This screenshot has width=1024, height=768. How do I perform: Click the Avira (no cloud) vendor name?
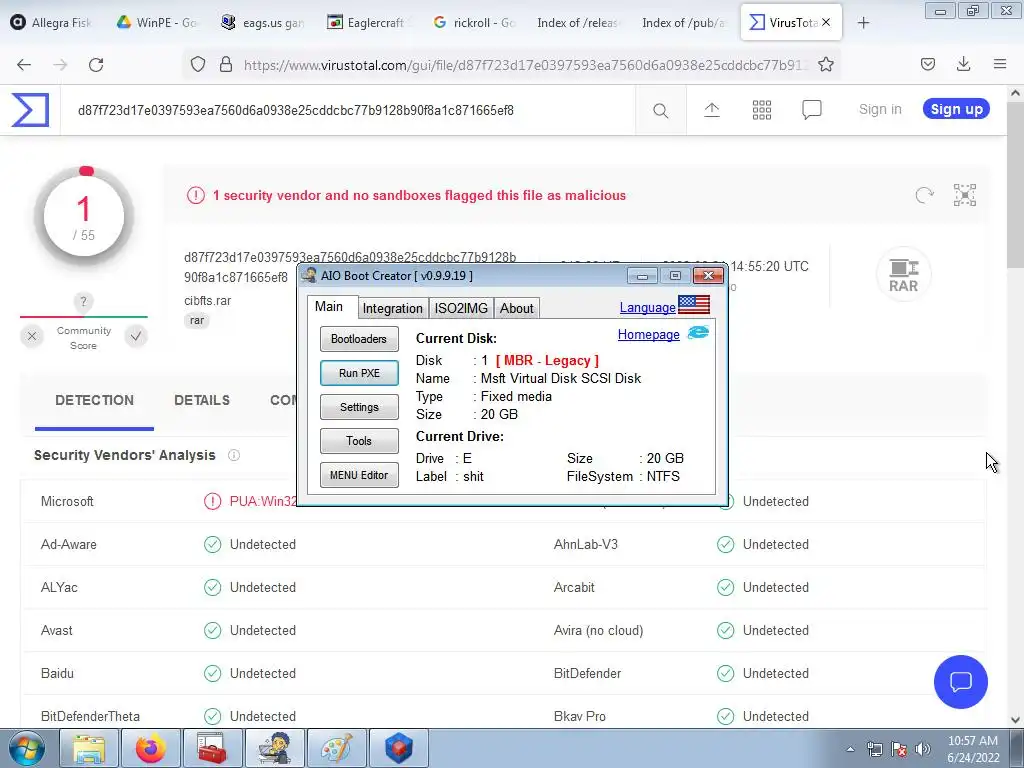click(598, 630)
